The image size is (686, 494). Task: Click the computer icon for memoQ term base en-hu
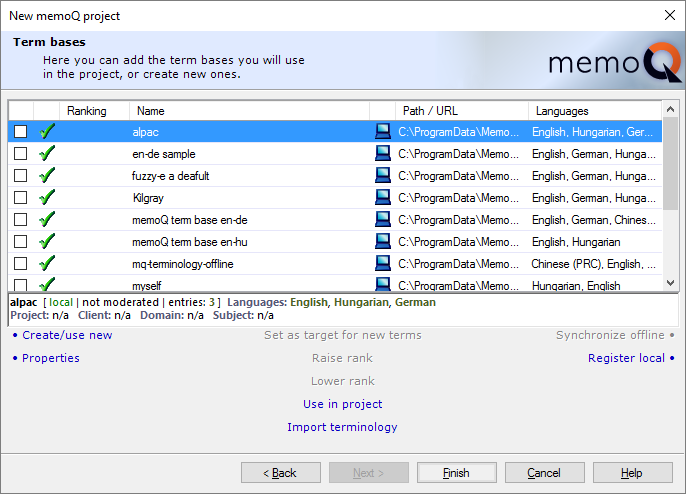click(383, 242)
